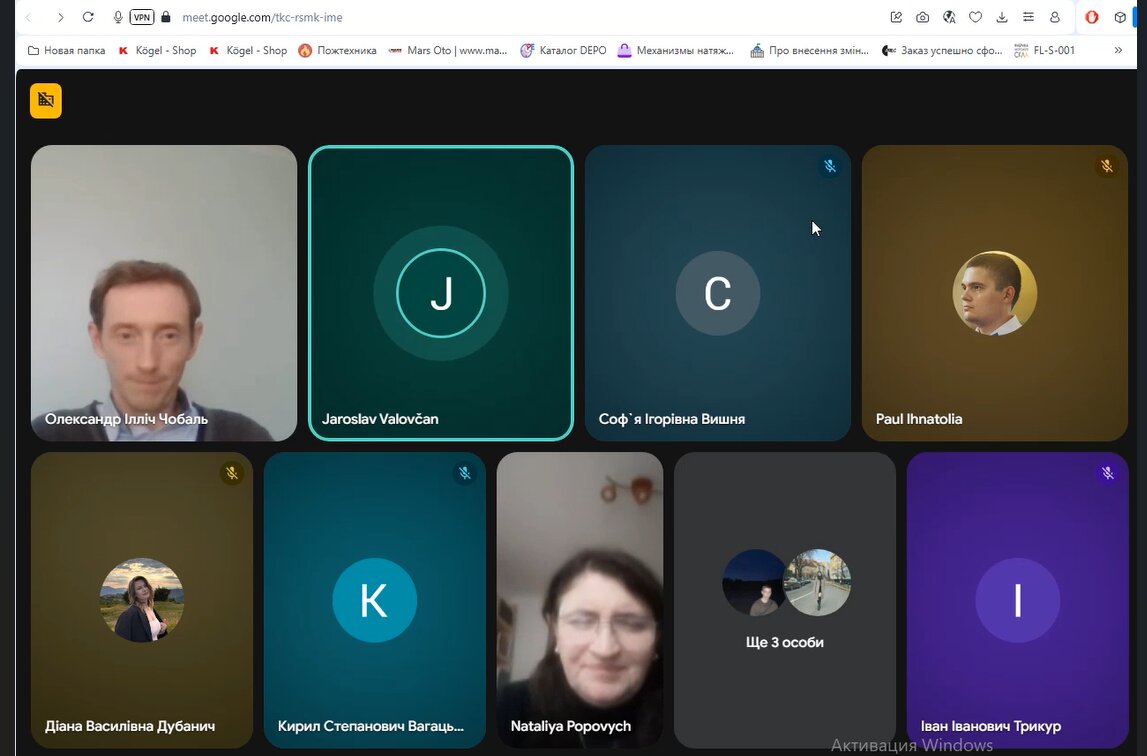Screen dimensions: 1147x756
Task: Add page to bookmarks with heart icon
Action: pyautogui.click(x=975, y=17)
